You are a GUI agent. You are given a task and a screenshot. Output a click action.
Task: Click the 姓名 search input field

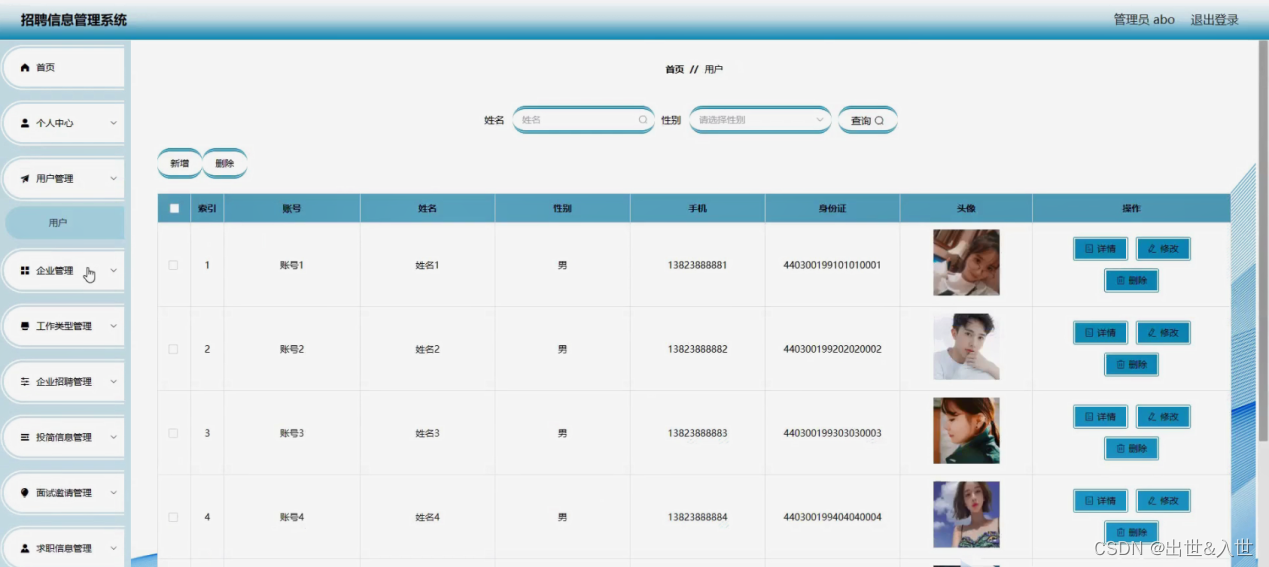pyautogui.click(x=583, y=120)
